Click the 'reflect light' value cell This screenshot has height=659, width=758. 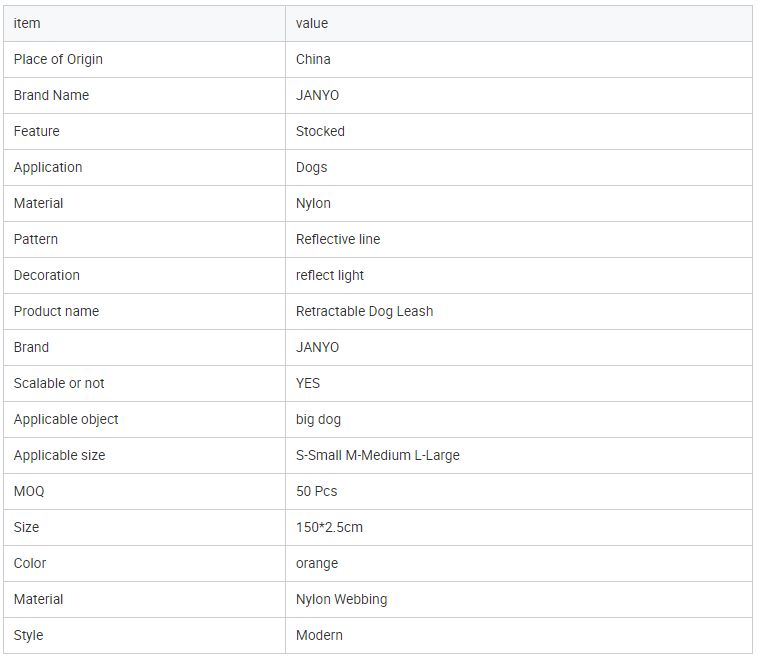coord(330,275)
